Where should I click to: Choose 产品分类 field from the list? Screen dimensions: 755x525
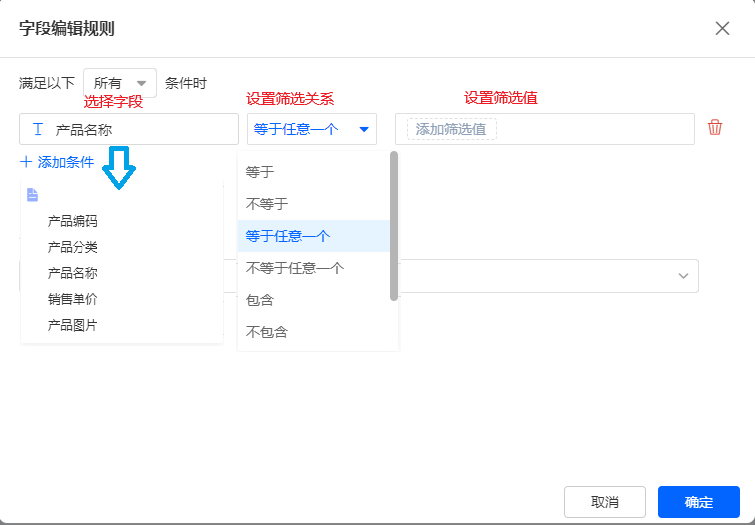click(73, 247)
